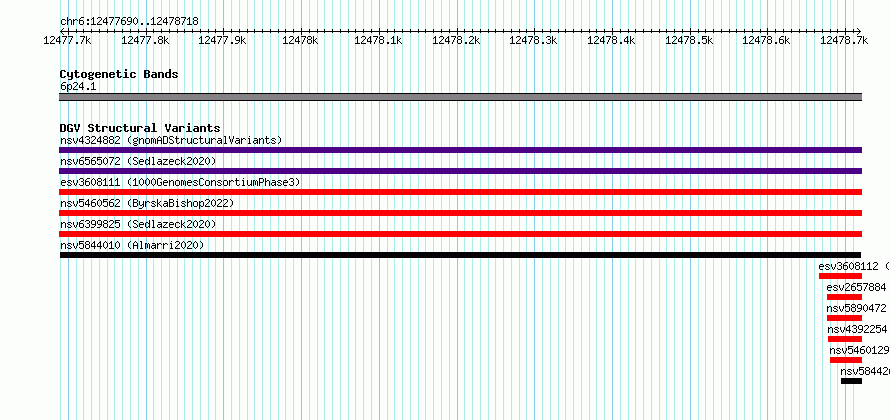The height and width of the screenshot is (420, 890).
Task: Click the esv3608112 label text
Action: coord(848,266)
